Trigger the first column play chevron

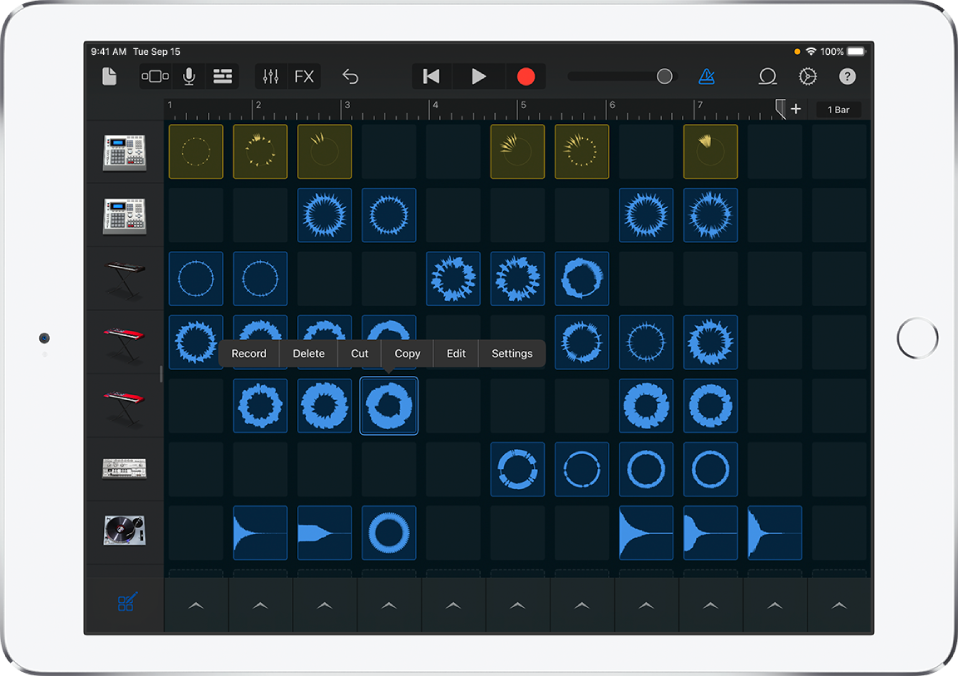tap(196, 604)
